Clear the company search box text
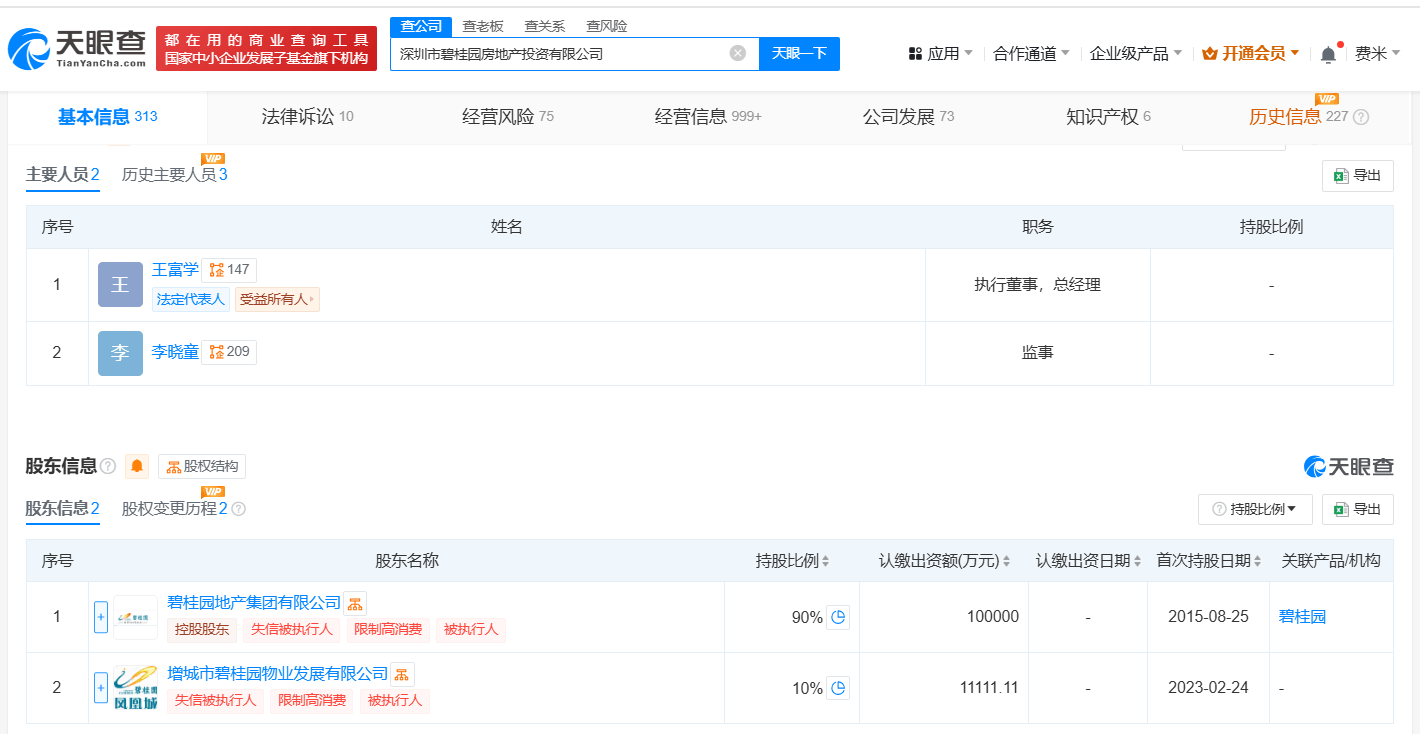Image resolution: width=1420 pixels, height=734 pixels. coord(738,53)
